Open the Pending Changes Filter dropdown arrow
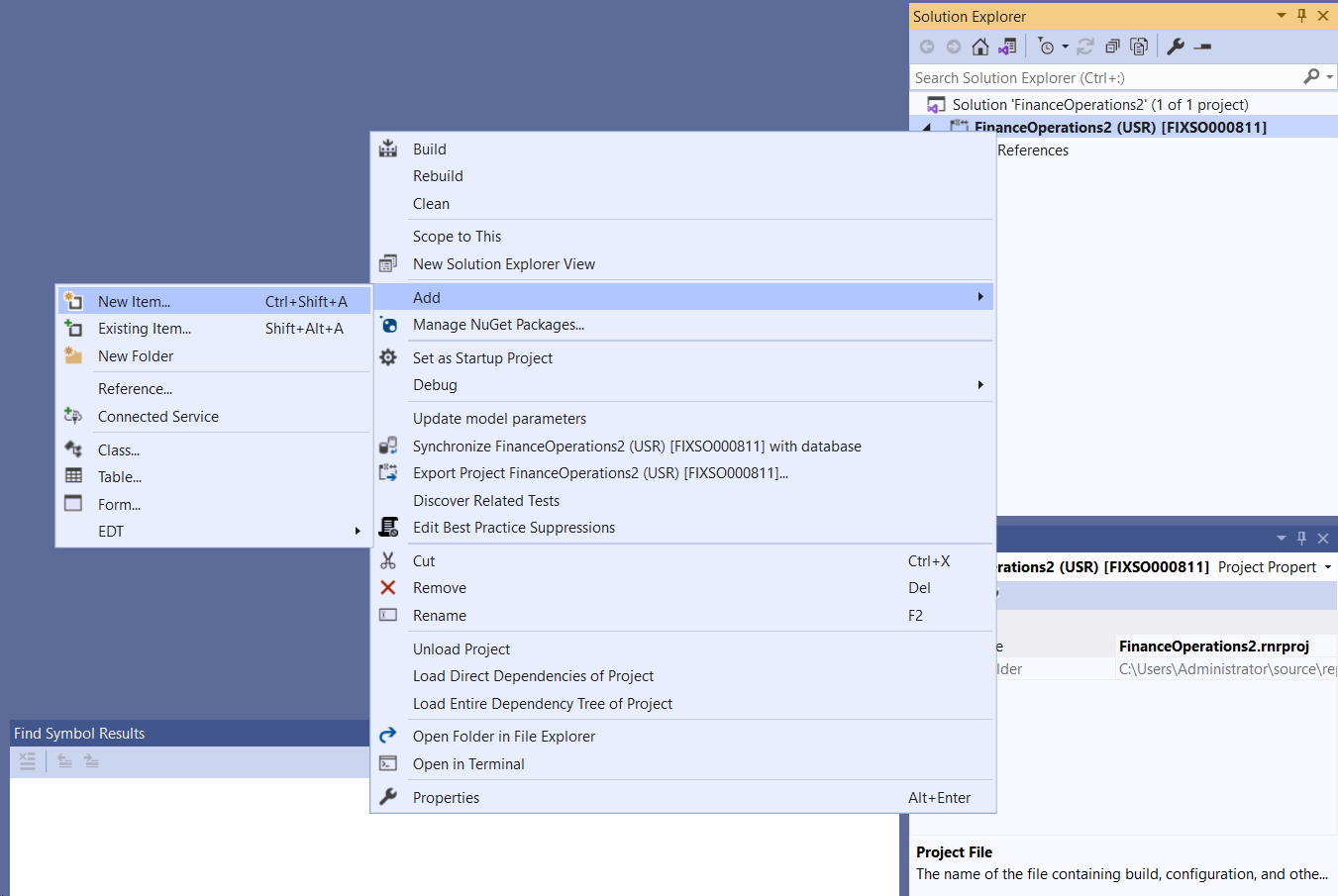 (1066, 47)
